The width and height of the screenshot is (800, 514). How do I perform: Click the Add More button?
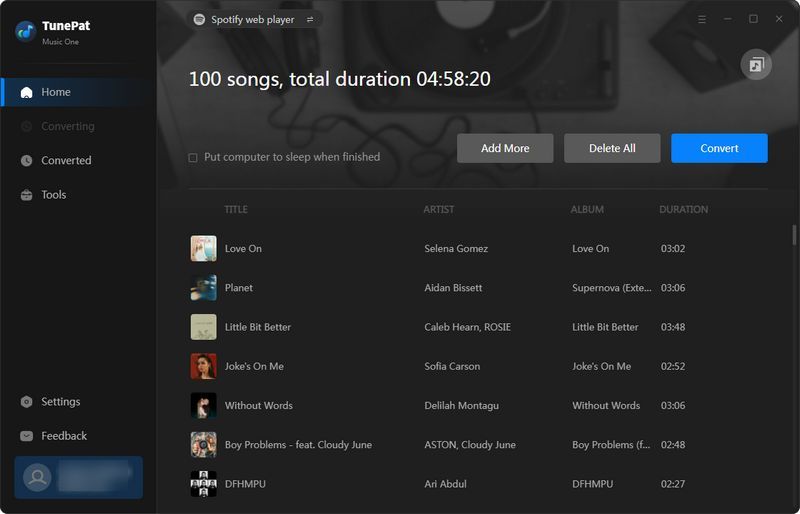(x=505, y=149)
